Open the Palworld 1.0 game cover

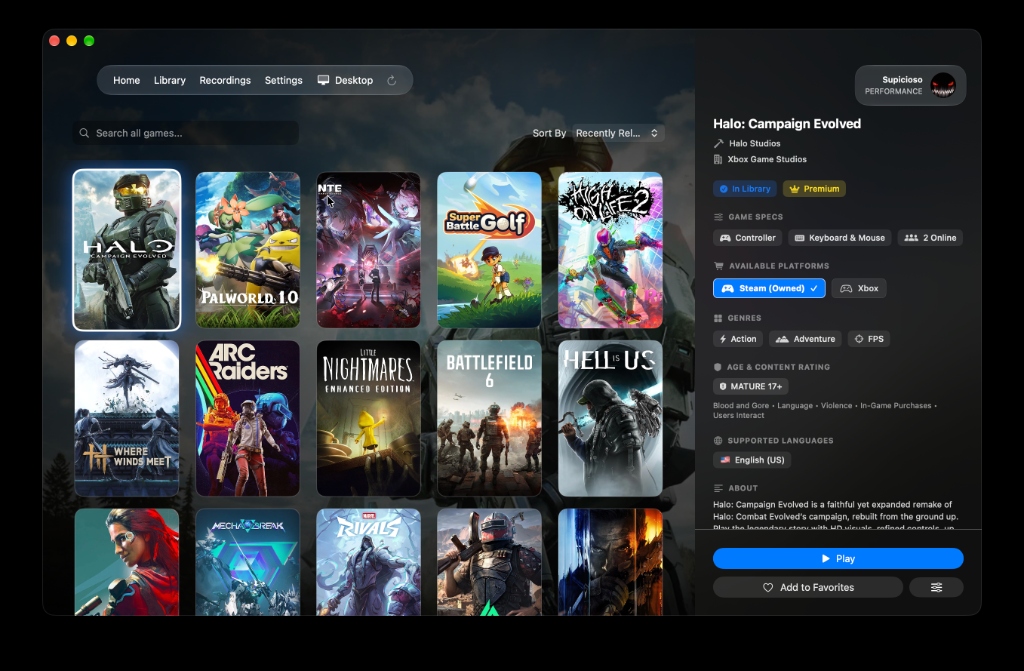point(248,250)
